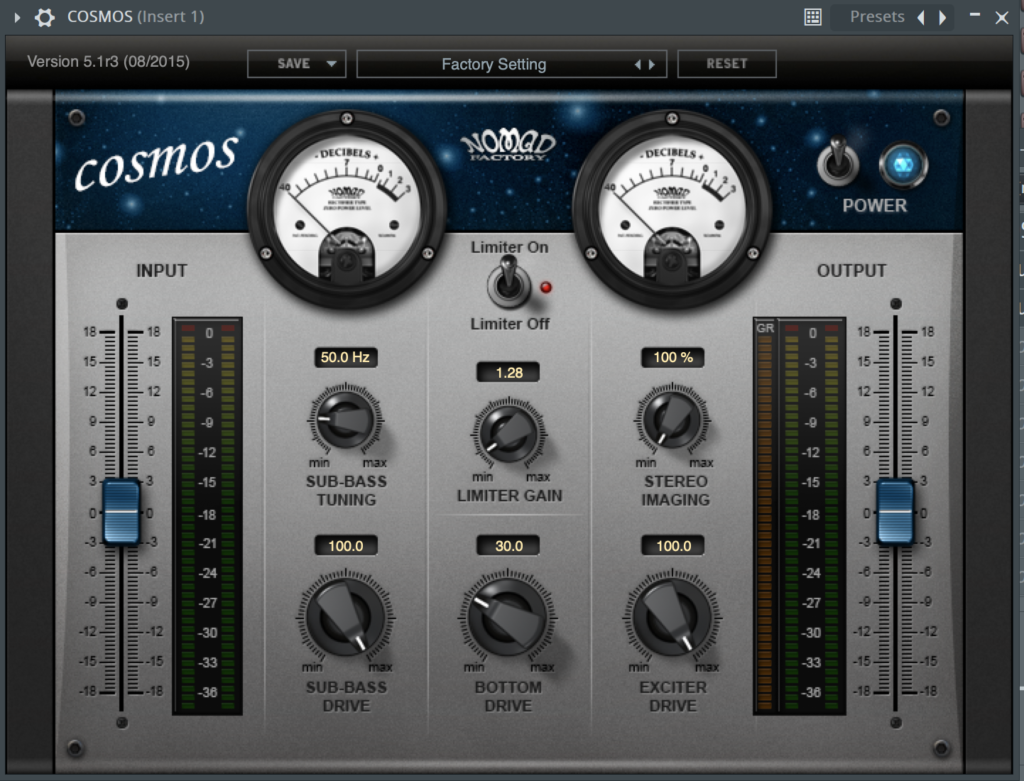Click the INPUT label
This screenshot has width=1024, height=781.
161,271
